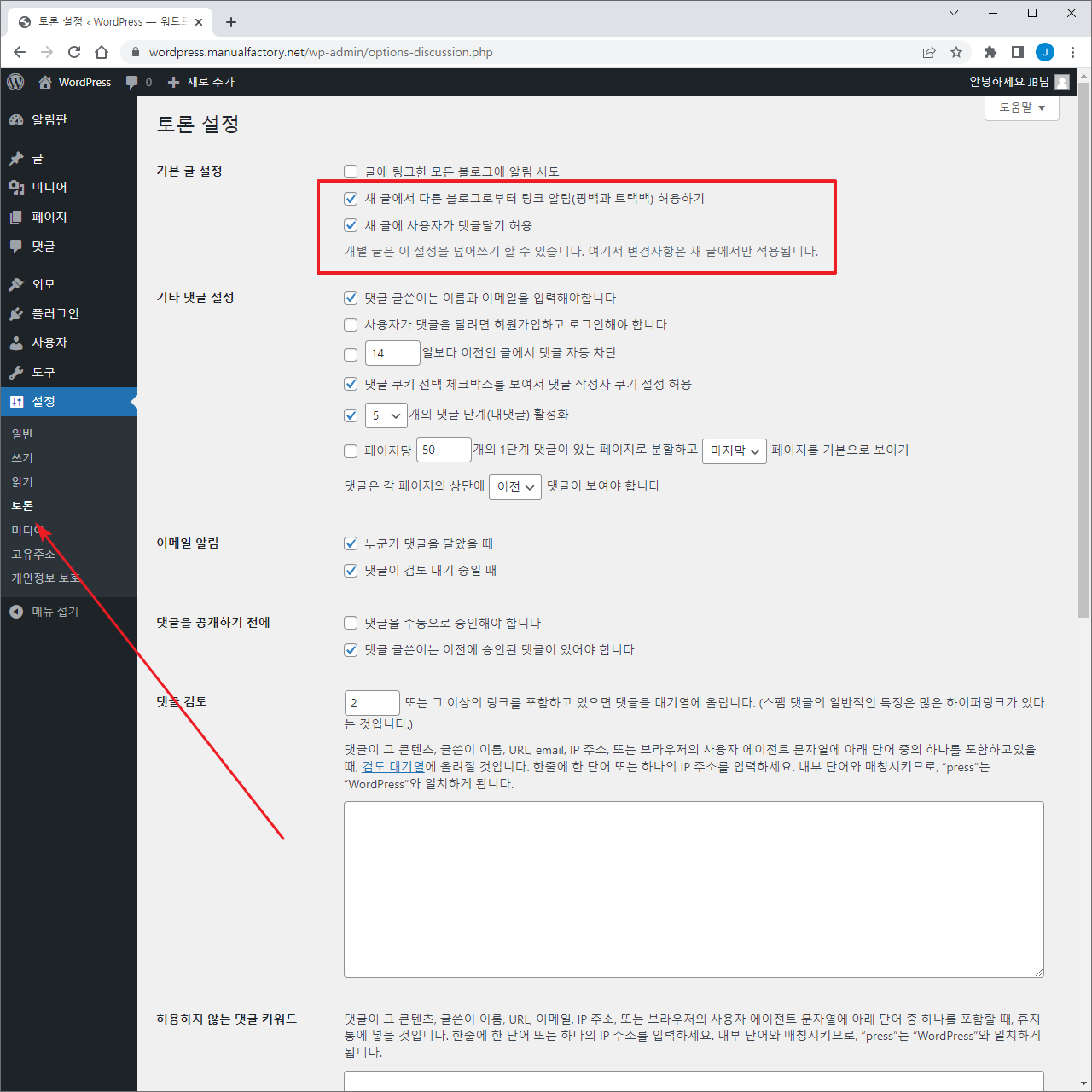The height and width of the screenshot is (1092, 1092).
Task: Click the browser forward arrow
Action: coord(47,52)
